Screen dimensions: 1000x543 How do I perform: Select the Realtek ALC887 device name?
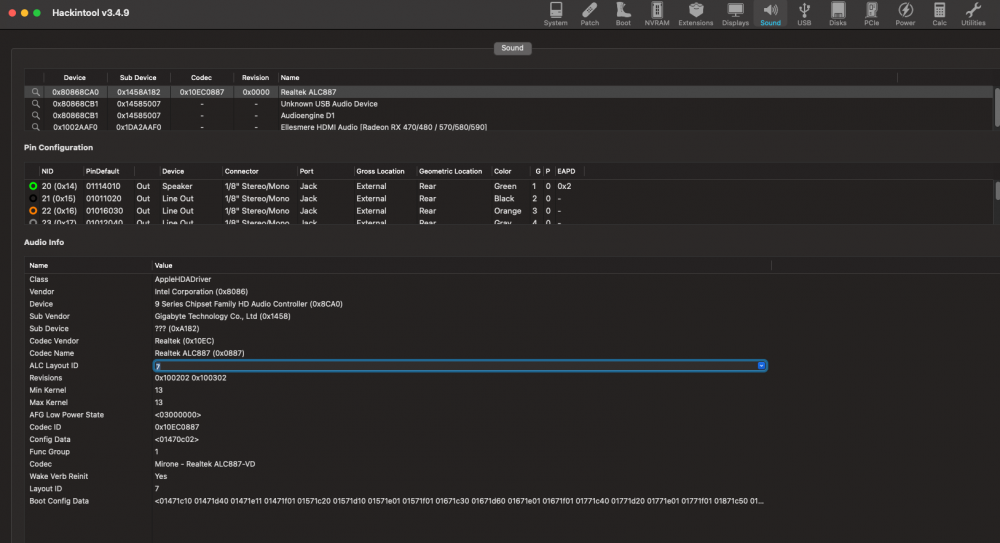tap(308, 92)
